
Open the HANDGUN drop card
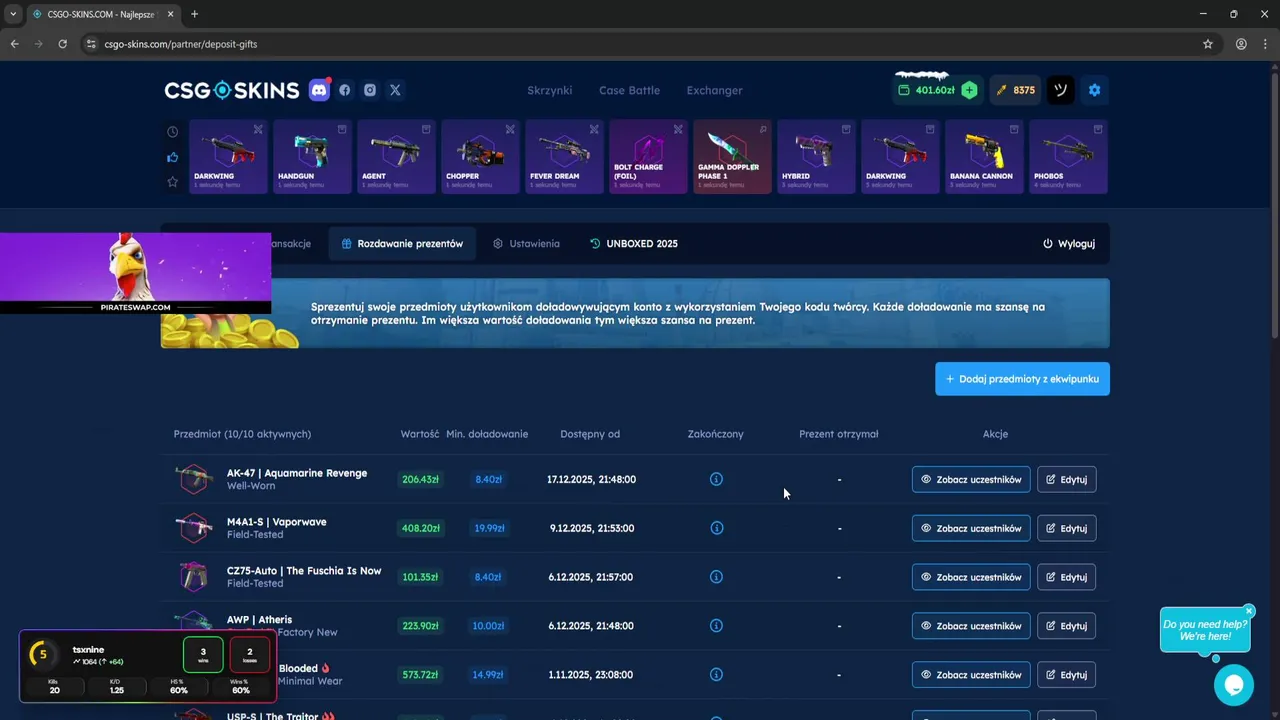[312, 157]
